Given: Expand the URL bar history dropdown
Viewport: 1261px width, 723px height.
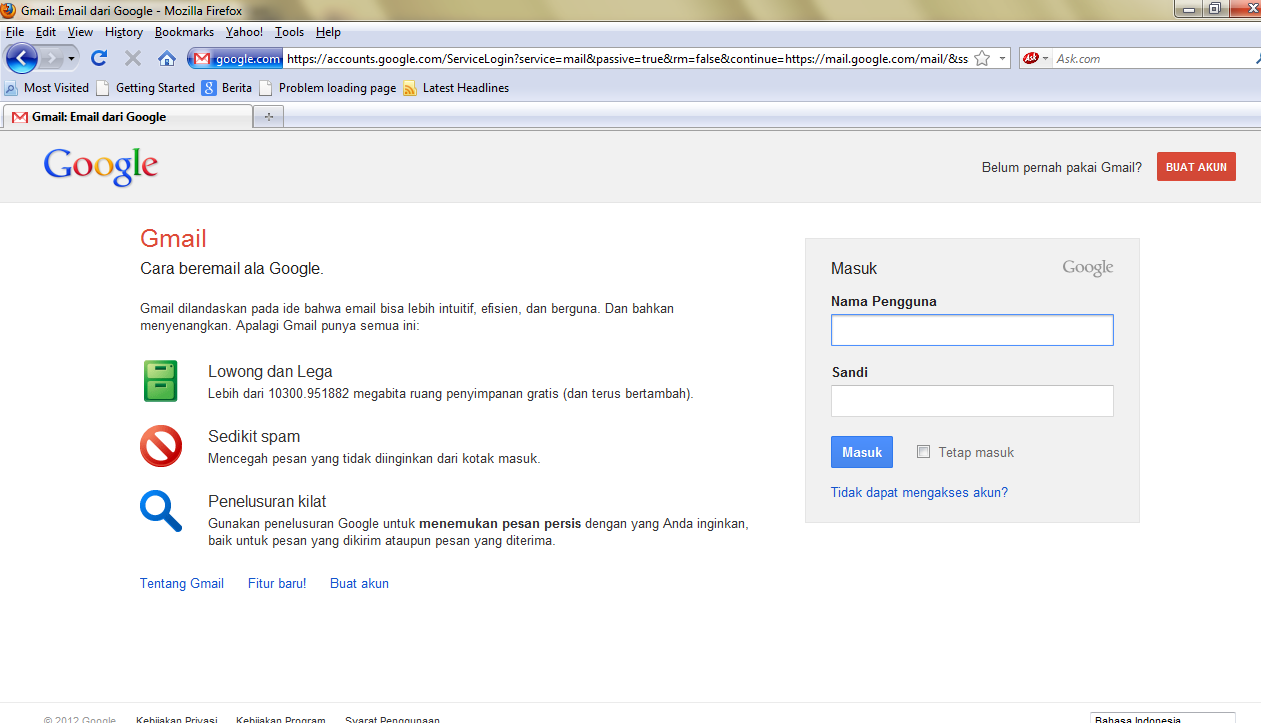Looking at the screenshot, I should pyautogui.click(x=1002, y=59).
